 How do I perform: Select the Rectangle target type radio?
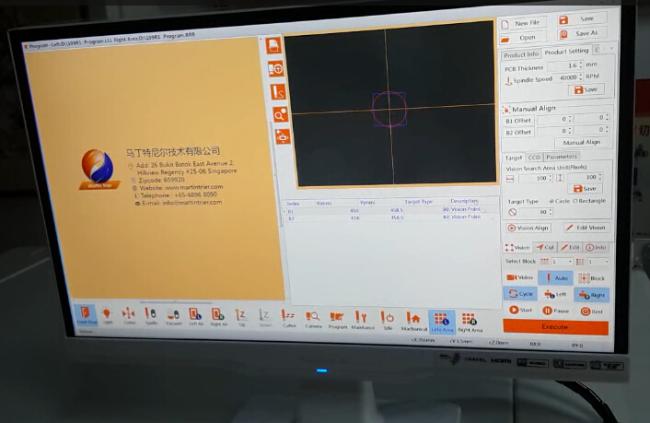pos(578,200)
